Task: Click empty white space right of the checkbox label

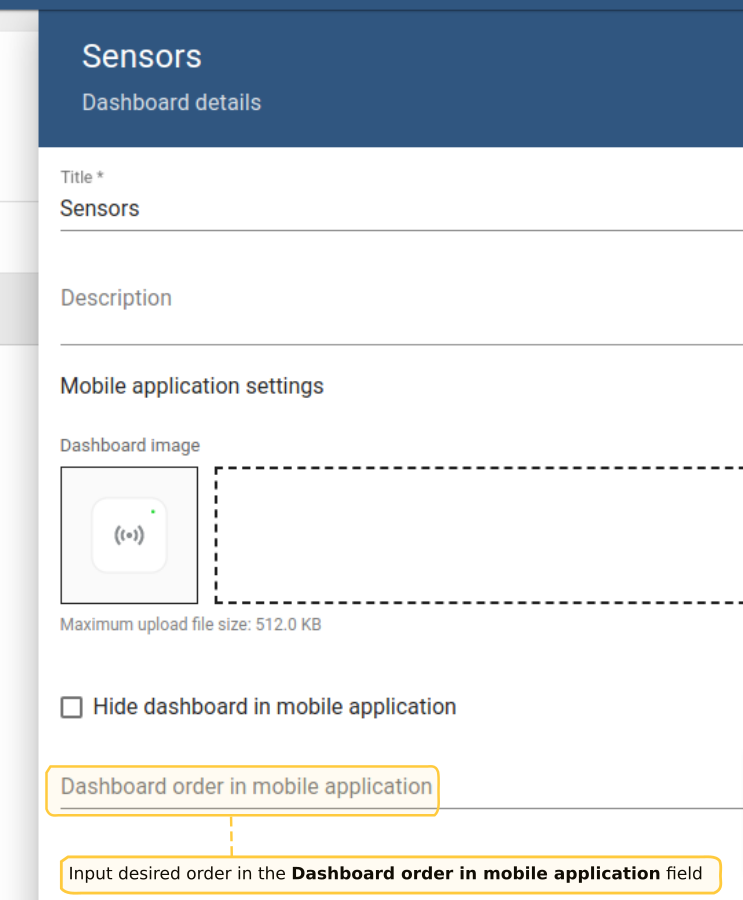Action: (x=600, y=707)
